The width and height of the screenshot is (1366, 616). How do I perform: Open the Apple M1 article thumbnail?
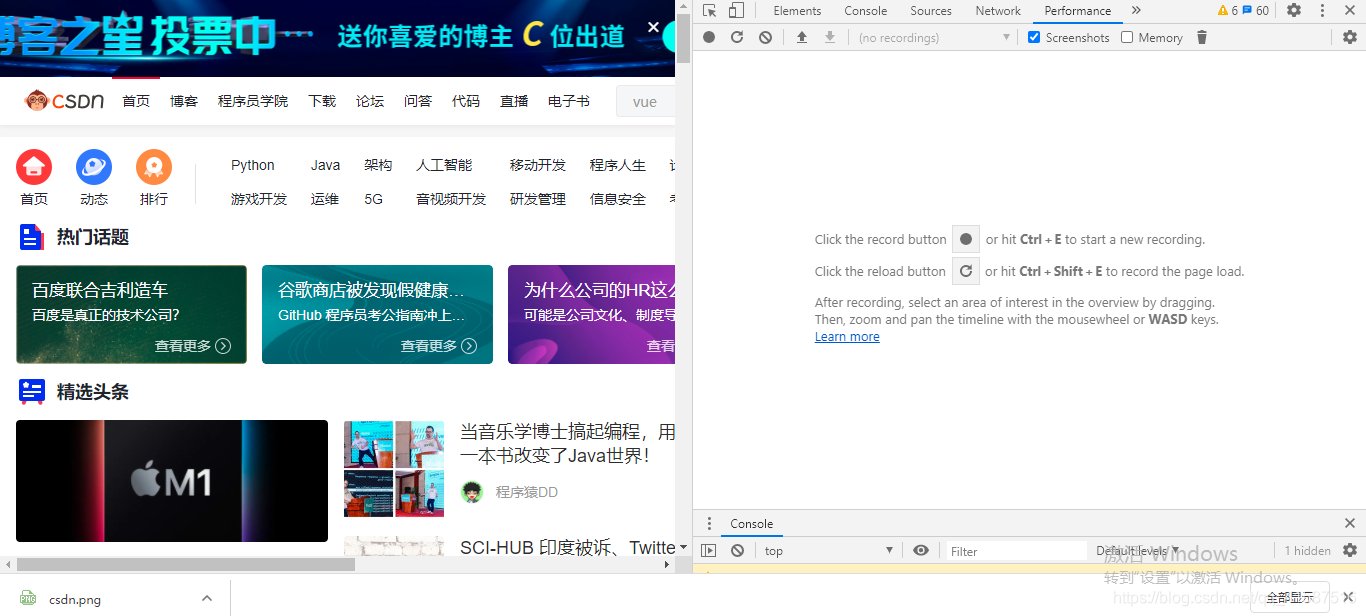pyautogui.click(x=172, y=481)
